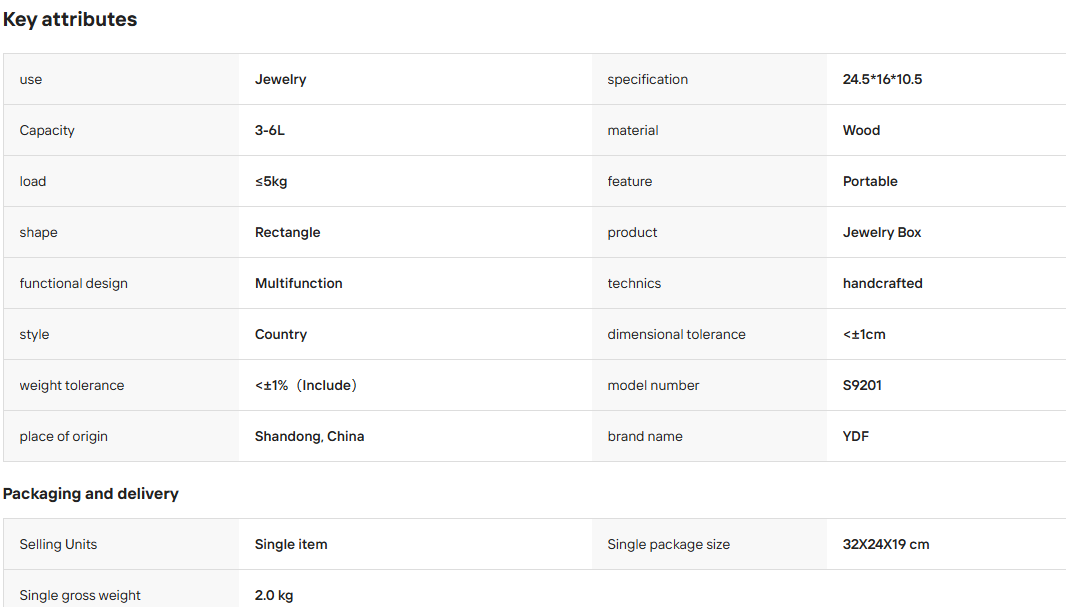Select the Shandong, China origin value

[309, 436]
